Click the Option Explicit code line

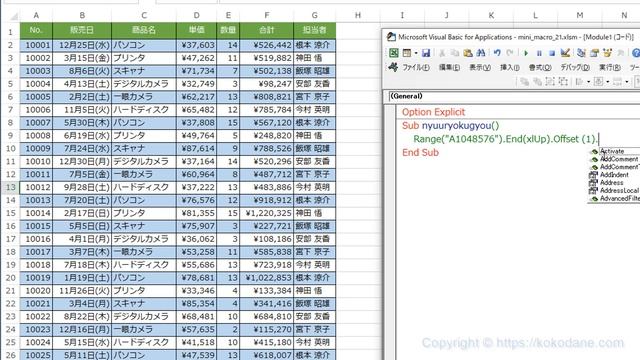click(x=433, y=112)
